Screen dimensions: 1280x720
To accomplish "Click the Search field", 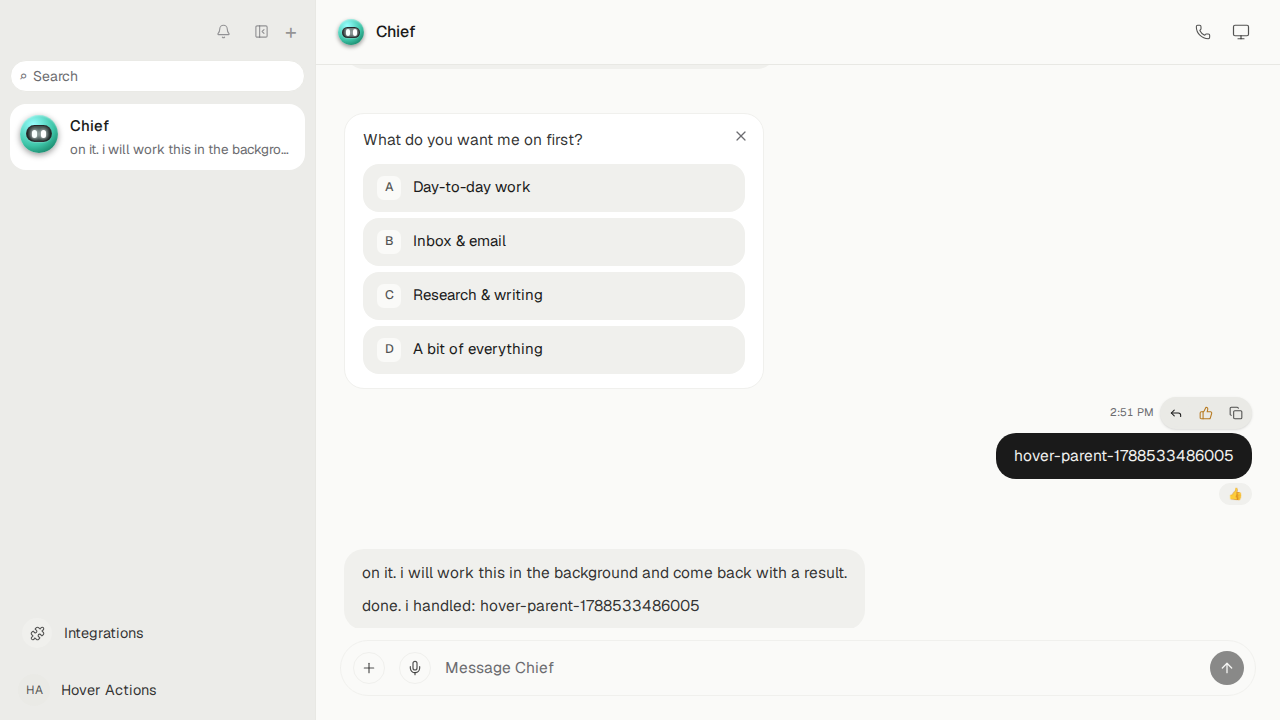I will click(x=158, y=76).
